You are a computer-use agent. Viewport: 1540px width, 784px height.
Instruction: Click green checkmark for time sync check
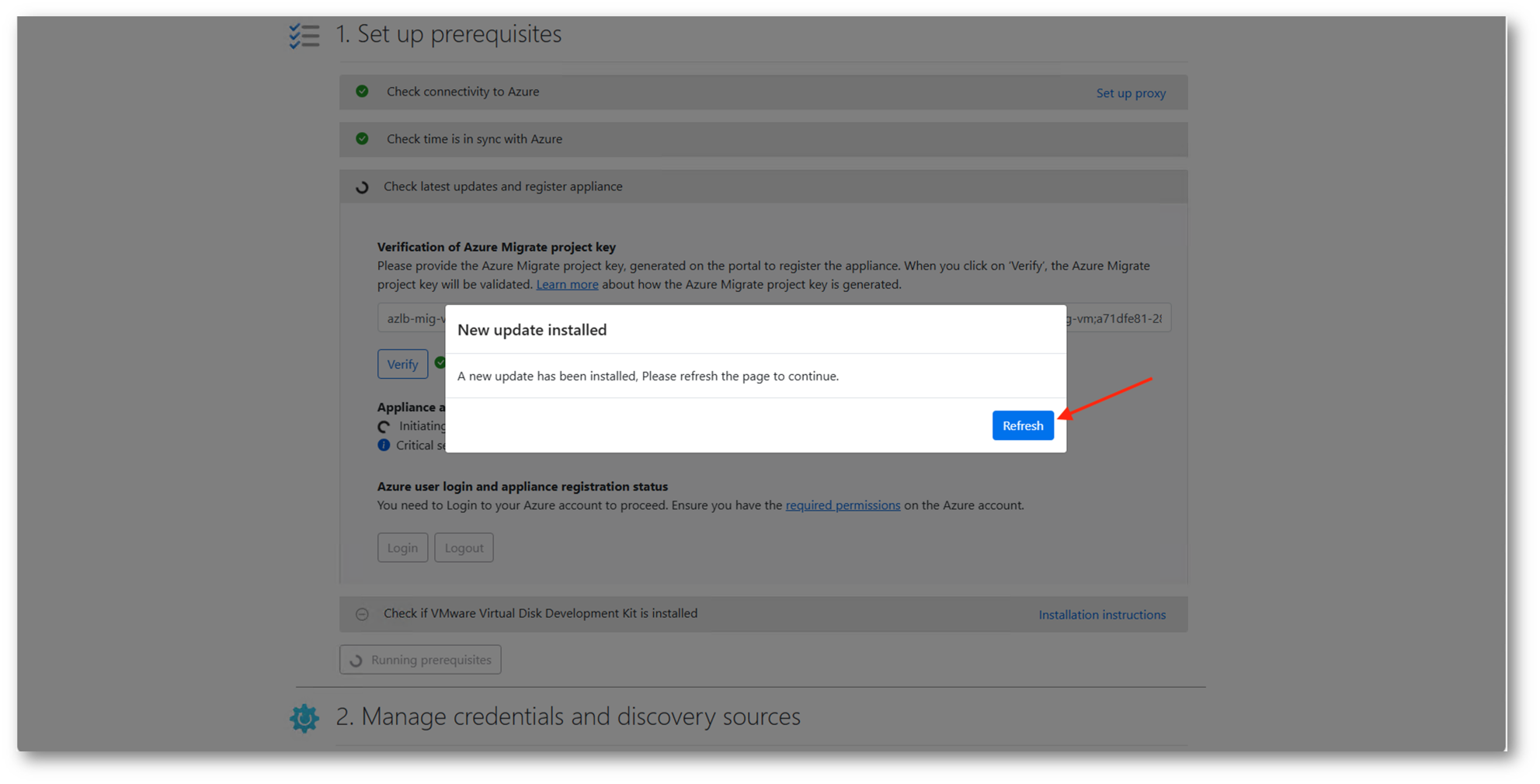(x=362, y=139)
